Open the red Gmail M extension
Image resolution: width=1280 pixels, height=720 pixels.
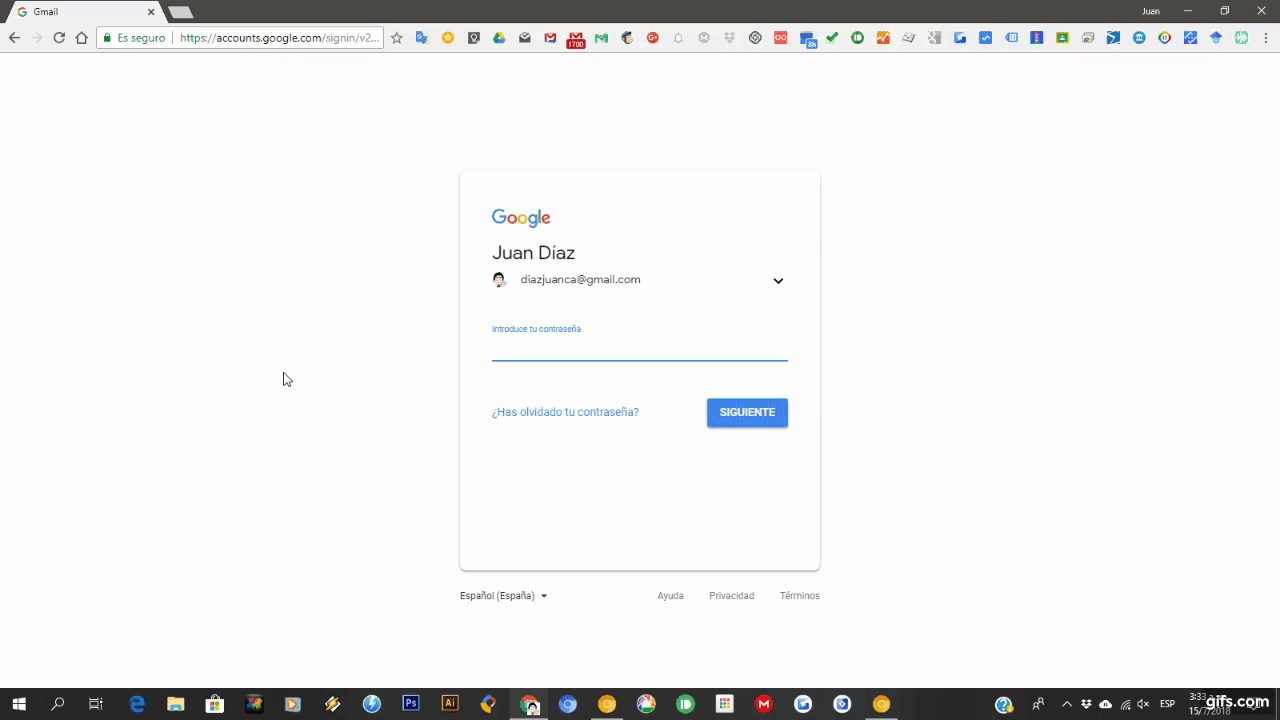tap(550, 38)
